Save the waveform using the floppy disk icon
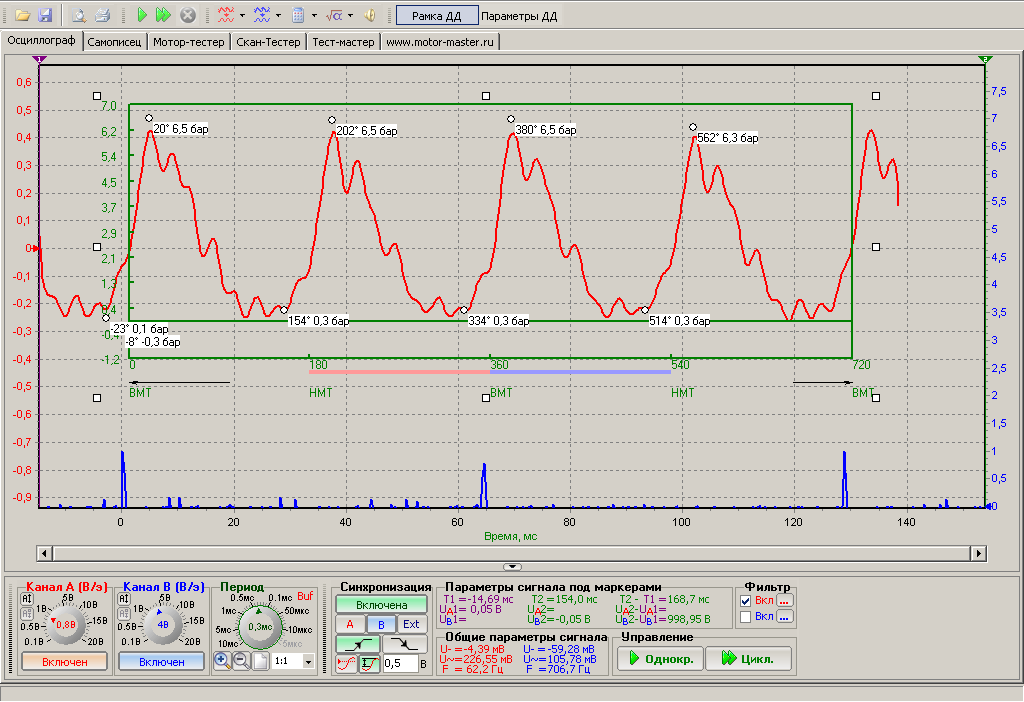Image resolution: width=1024 pixels, height=702 pixels. coord(44,15)
